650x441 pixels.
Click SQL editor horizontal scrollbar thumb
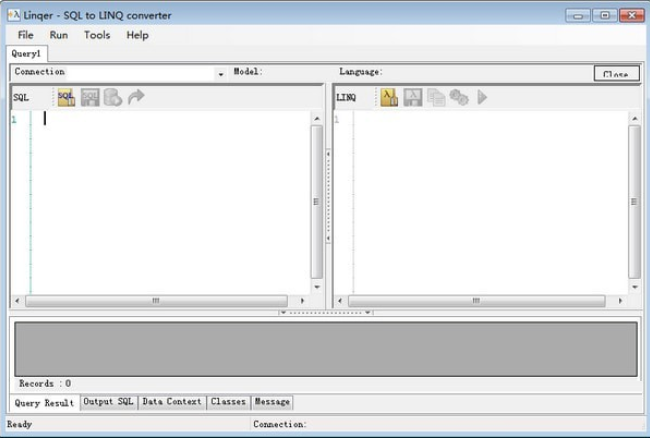point(156,301)
